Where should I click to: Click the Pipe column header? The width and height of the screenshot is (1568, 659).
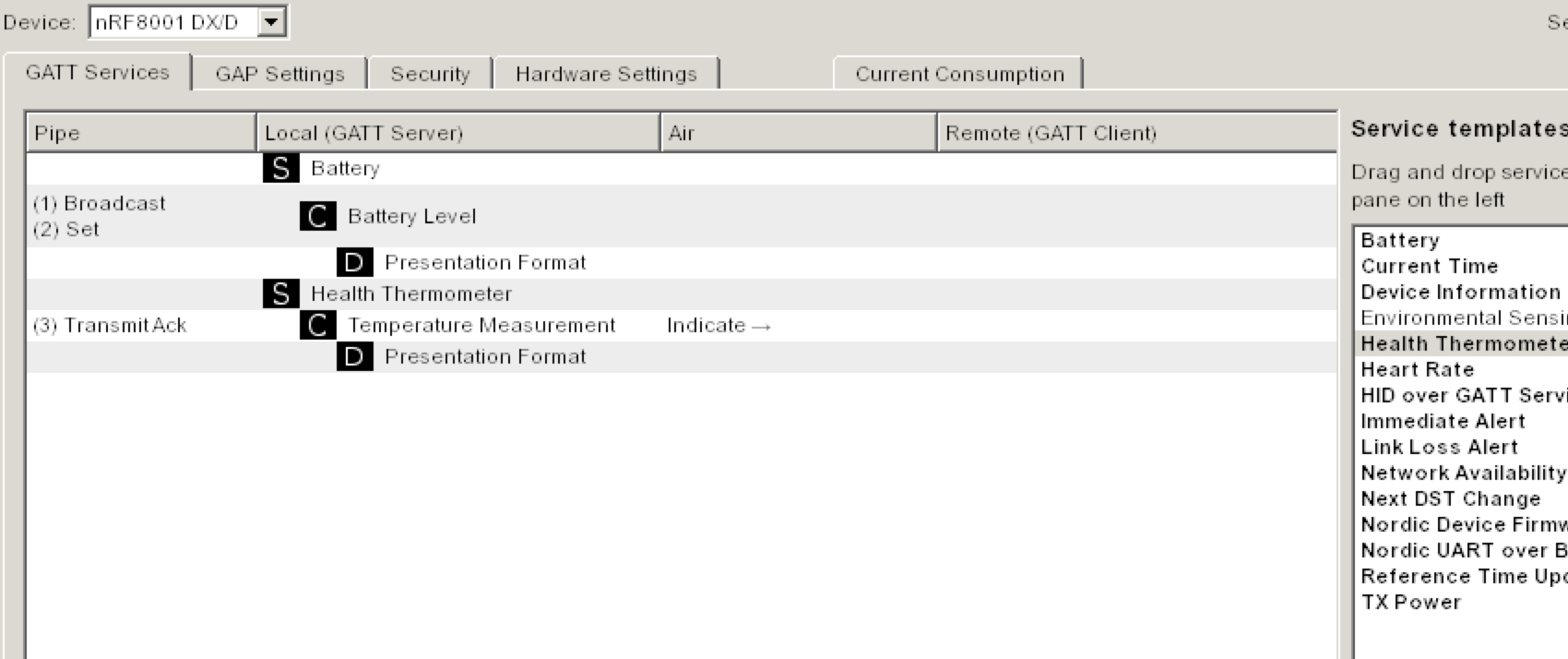[x=140, y=133]
